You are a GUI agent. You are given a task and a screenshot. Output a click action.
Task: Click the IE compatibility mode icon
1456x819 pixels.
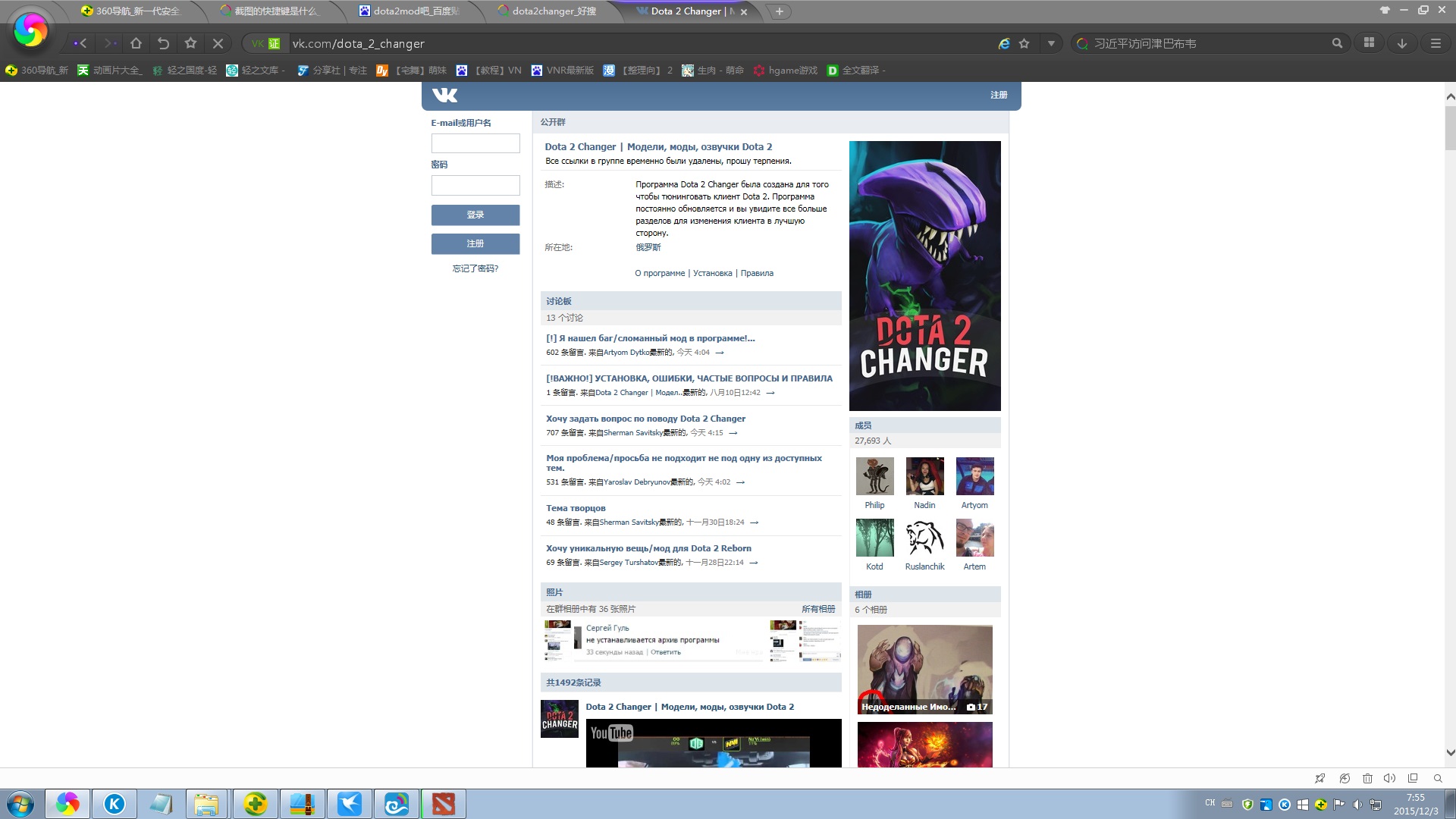click(x=1003, y=43)
